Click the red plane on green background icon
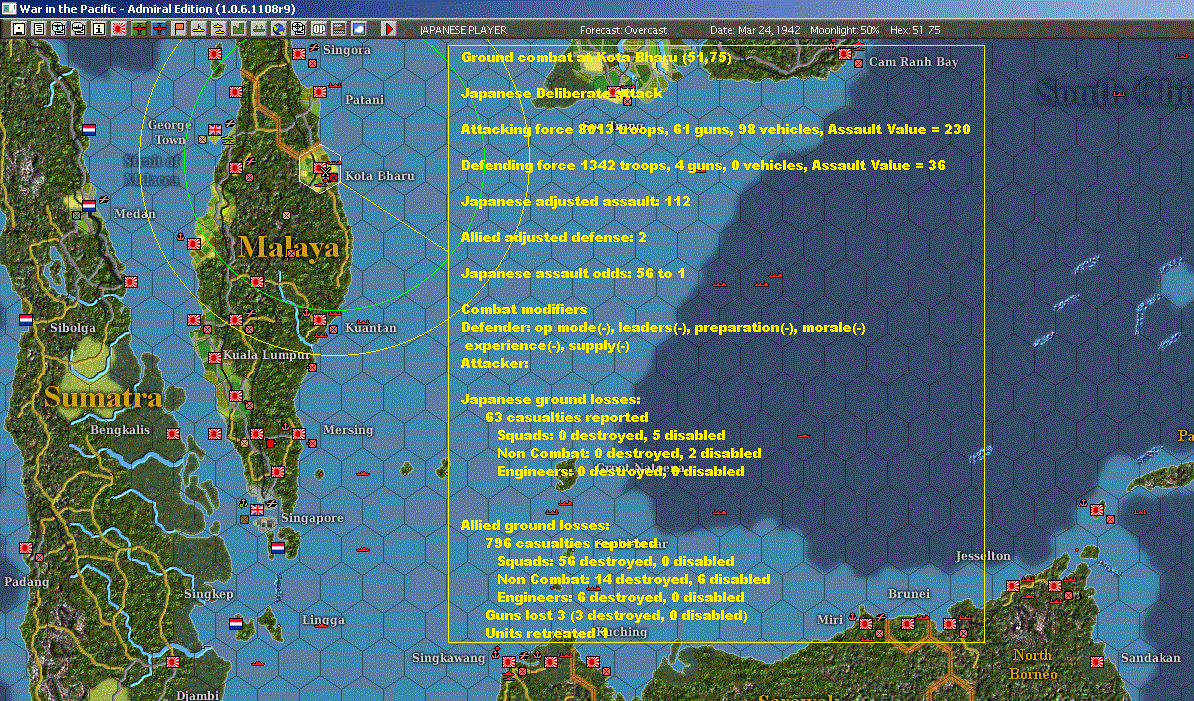This screenshot has width=1194, height=701. click(139, 29)
